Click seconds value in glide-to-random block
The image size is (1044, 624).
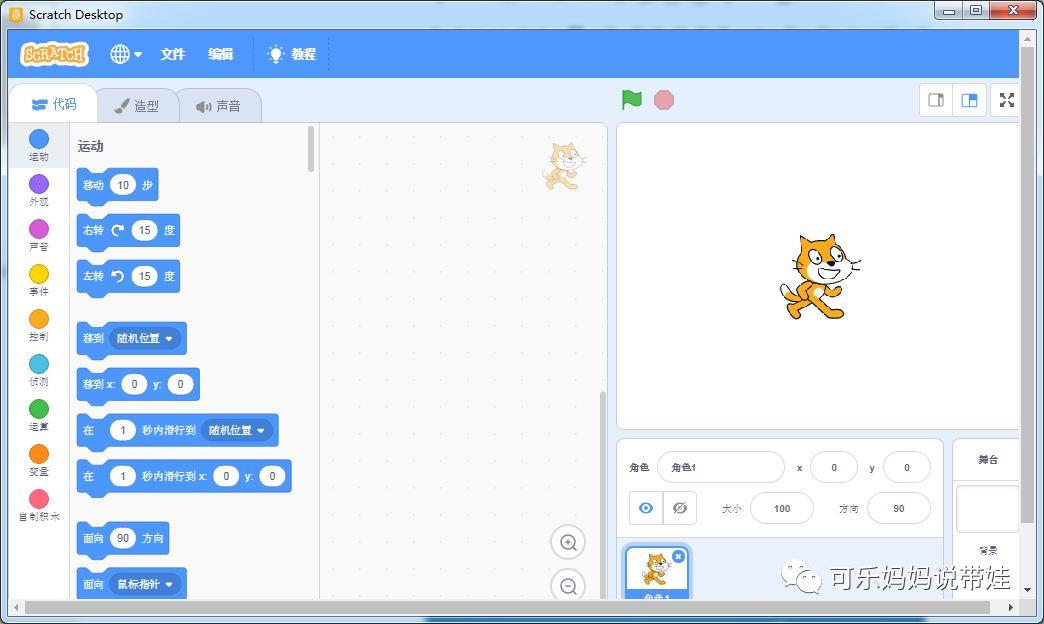(123, 430)
